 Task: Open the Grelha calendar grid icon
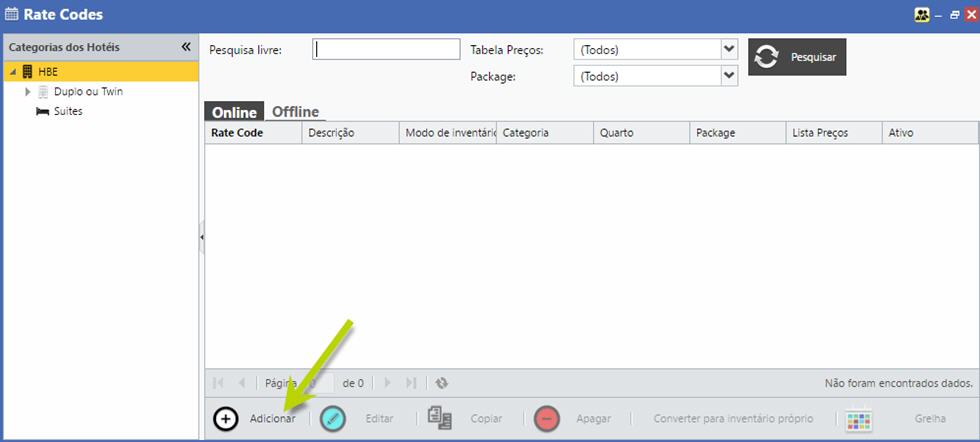coord(860,418)
